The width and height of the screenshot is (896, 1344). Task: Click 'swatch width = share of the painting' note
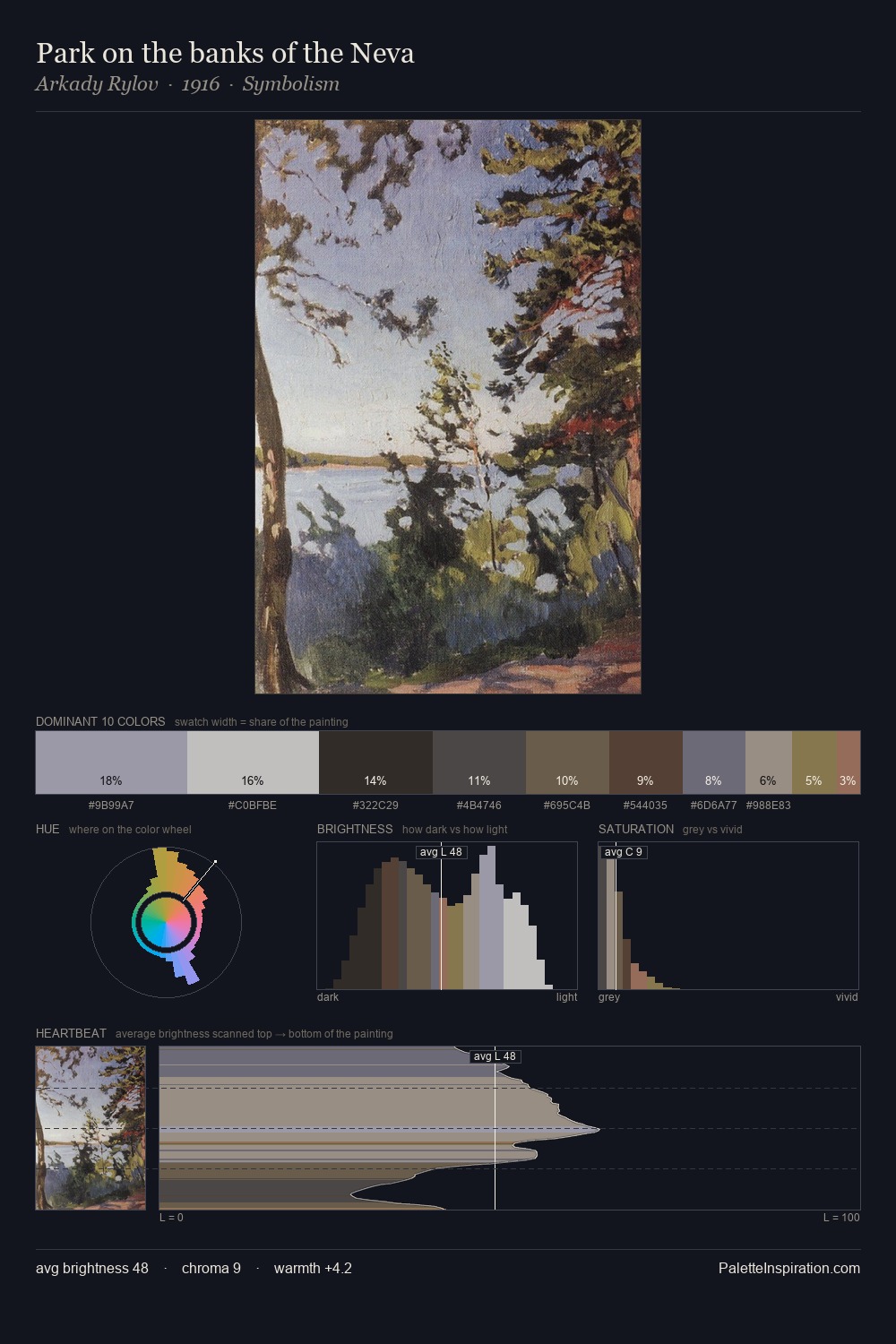coord(262,722)
